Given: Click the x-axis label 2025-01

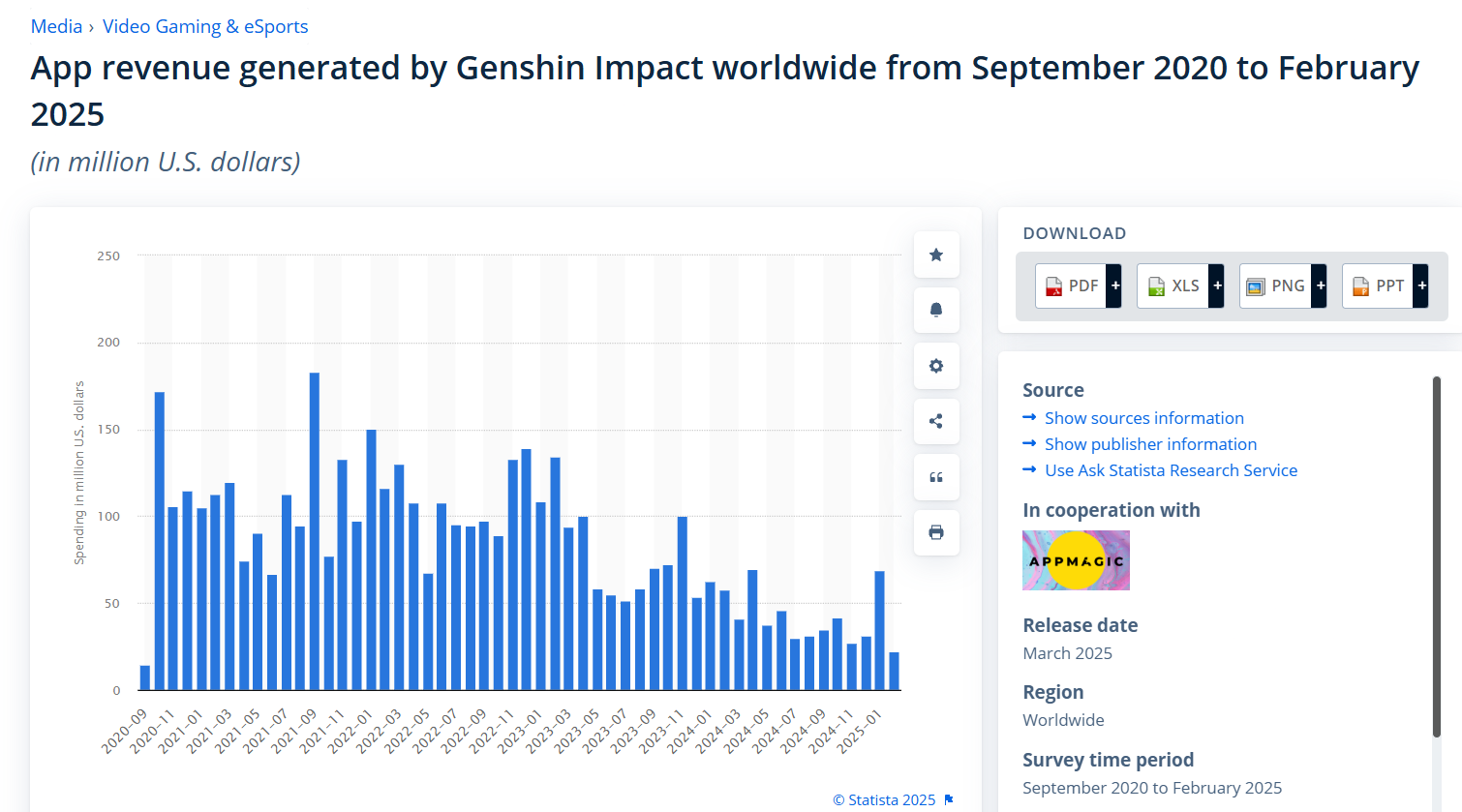Looking at the screenshot, I should (860, 731).
